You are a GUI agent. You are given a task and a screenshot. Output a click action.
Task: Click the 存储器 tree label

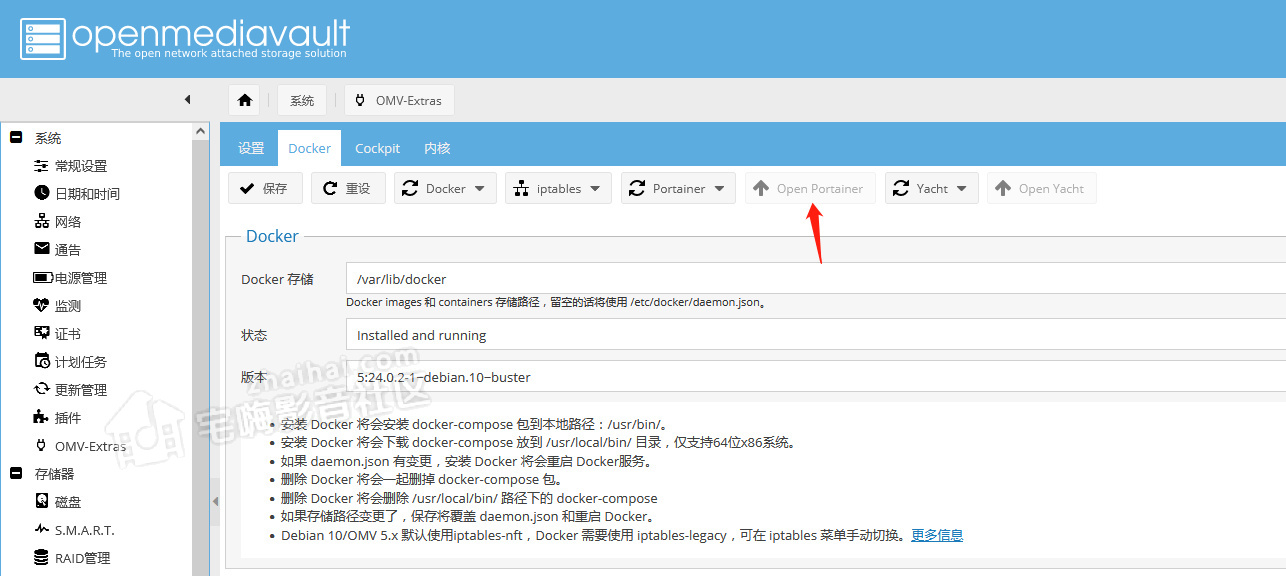[55, 474]
